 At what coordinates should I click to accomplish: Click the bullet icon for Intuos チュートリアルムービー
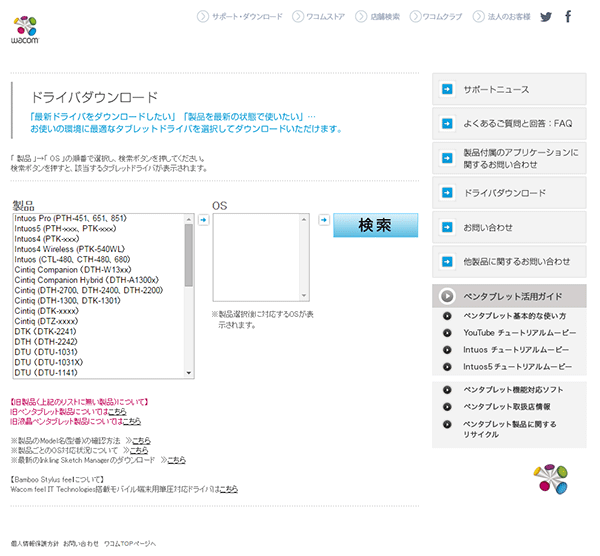point(447,350)
